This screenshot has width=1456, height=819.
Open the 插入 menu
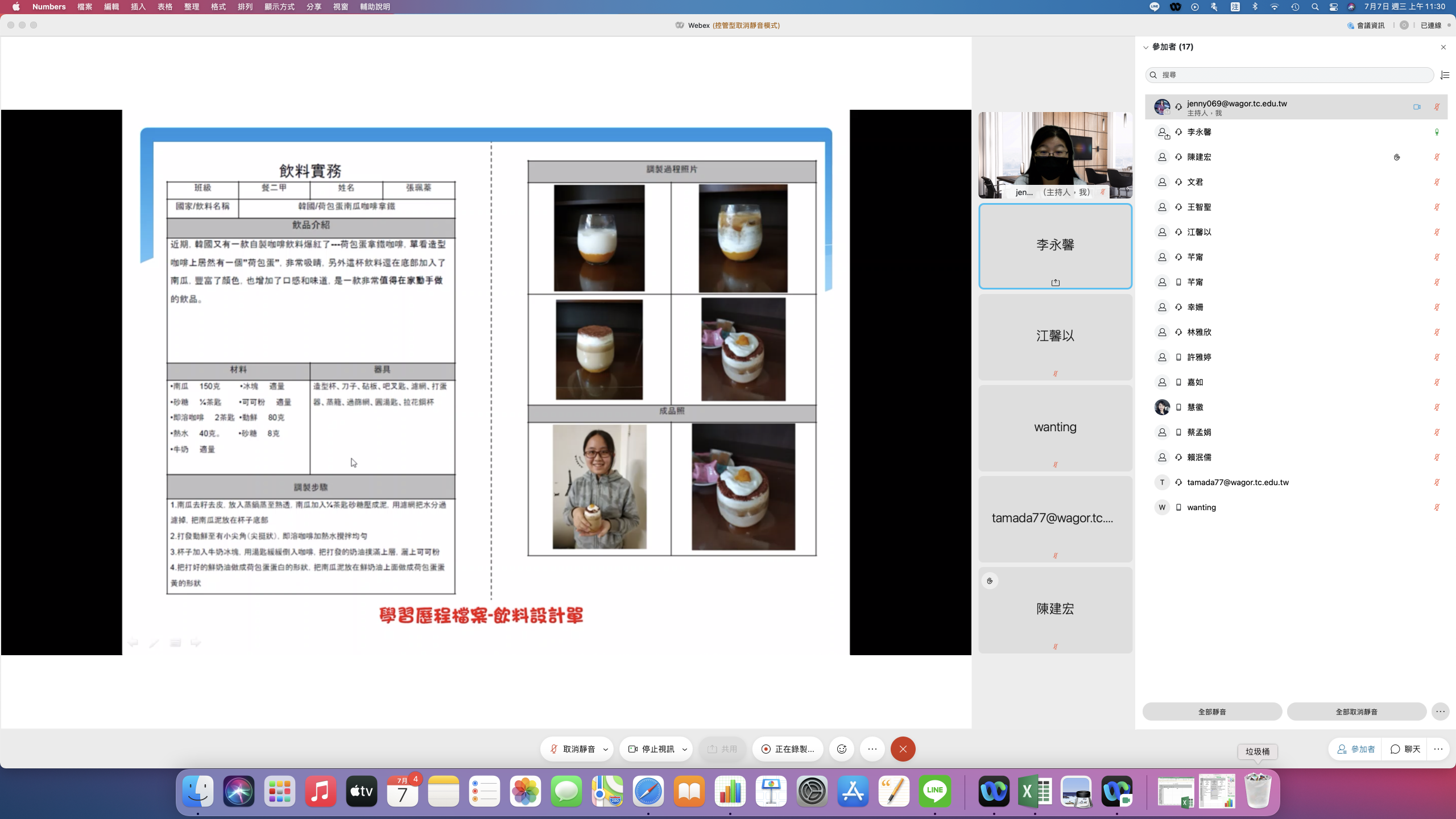point(138,7)
